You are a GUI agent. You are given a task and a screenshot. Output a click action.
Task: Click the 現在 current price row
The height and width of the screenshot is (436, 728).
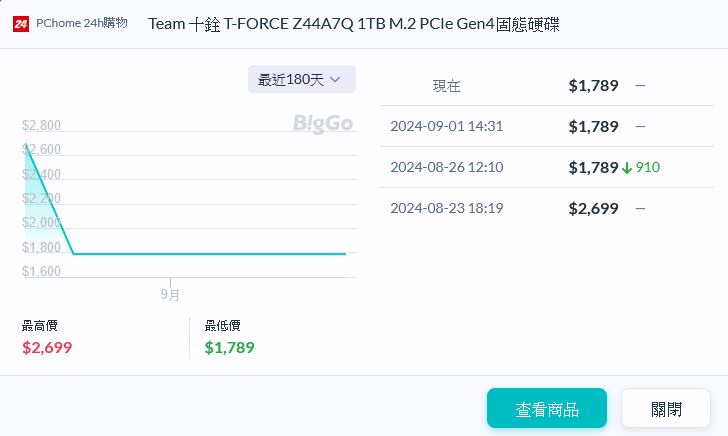click(546, 86)
